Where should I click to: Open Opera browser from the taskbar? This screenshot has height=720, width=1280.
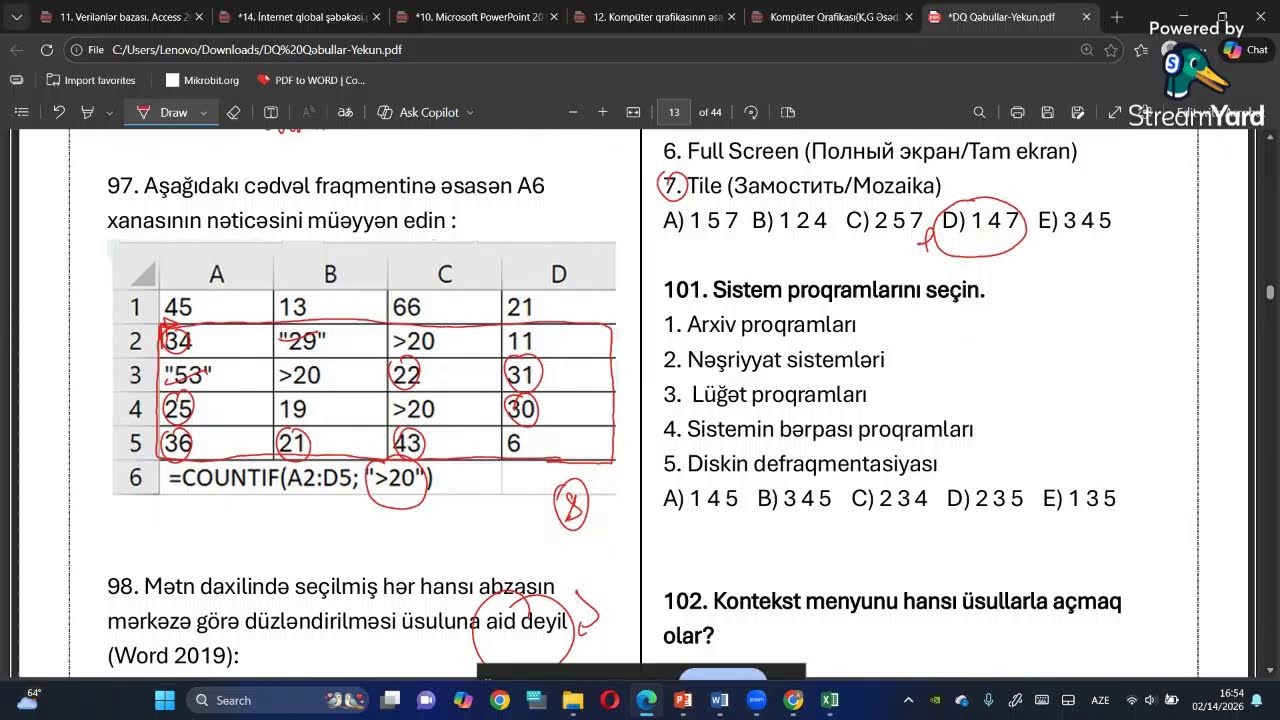click(610, 700)
